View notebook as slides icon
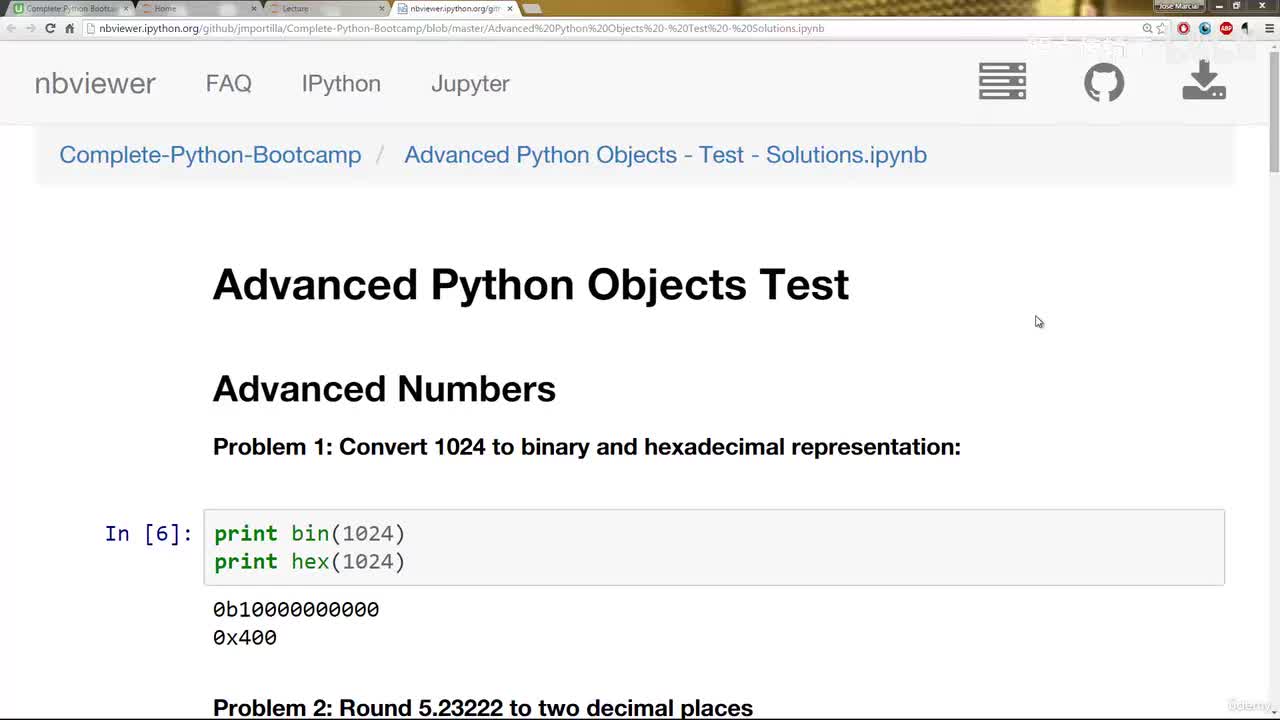The image size is (1280, 720). 1002,81
